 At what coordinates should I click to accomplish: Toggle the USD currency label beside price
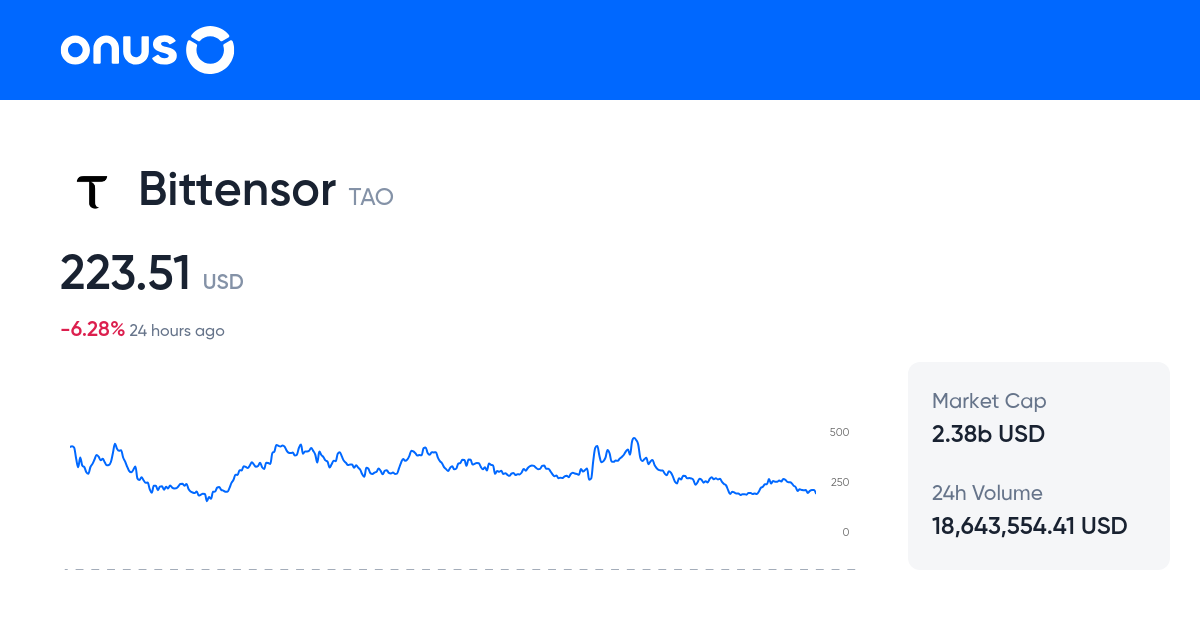[x=222, y=282]
